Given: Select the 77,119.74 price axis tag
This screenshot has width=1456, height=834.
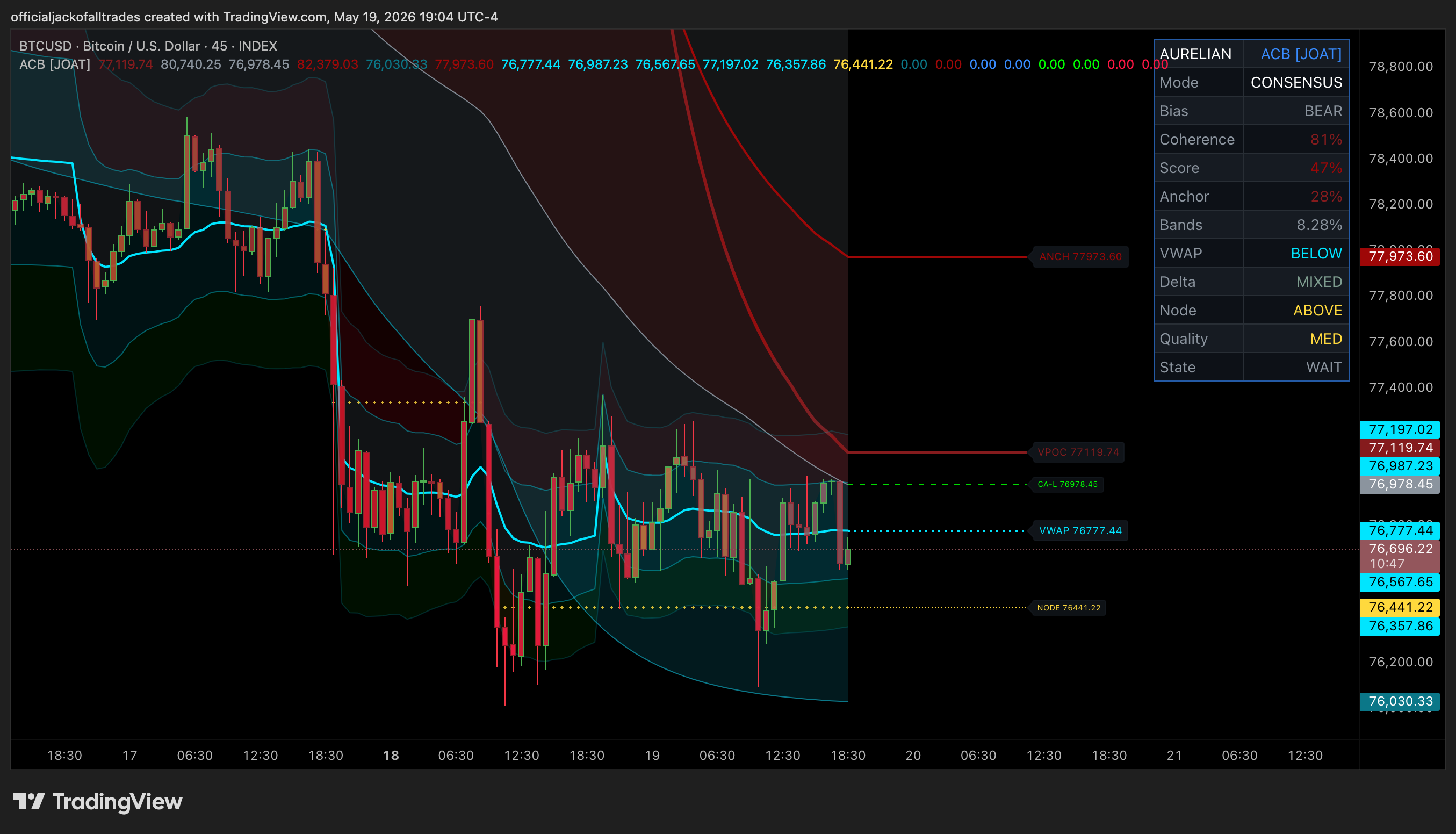Looking at the screenshot, I should (x=1400, y=447).
